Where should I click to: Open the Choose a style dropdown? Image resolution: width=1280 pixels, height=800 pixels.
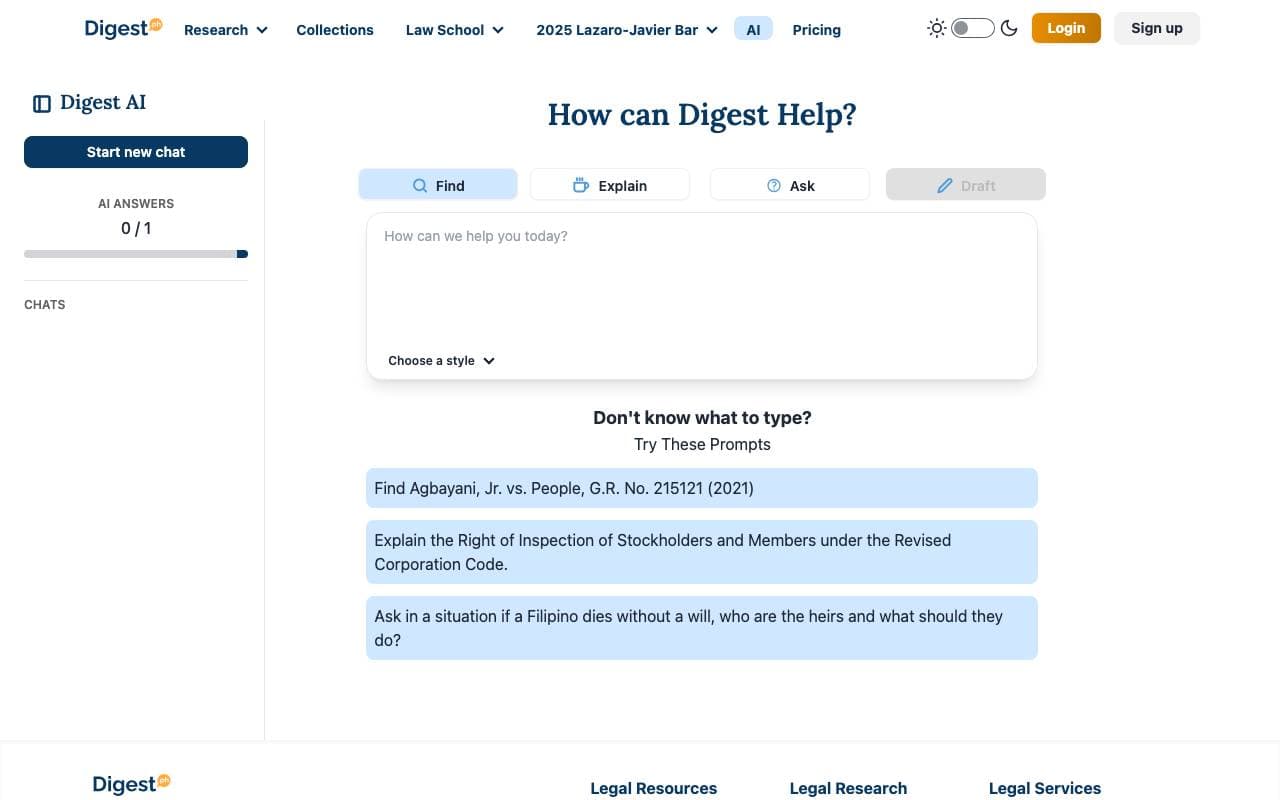(442, 361)
